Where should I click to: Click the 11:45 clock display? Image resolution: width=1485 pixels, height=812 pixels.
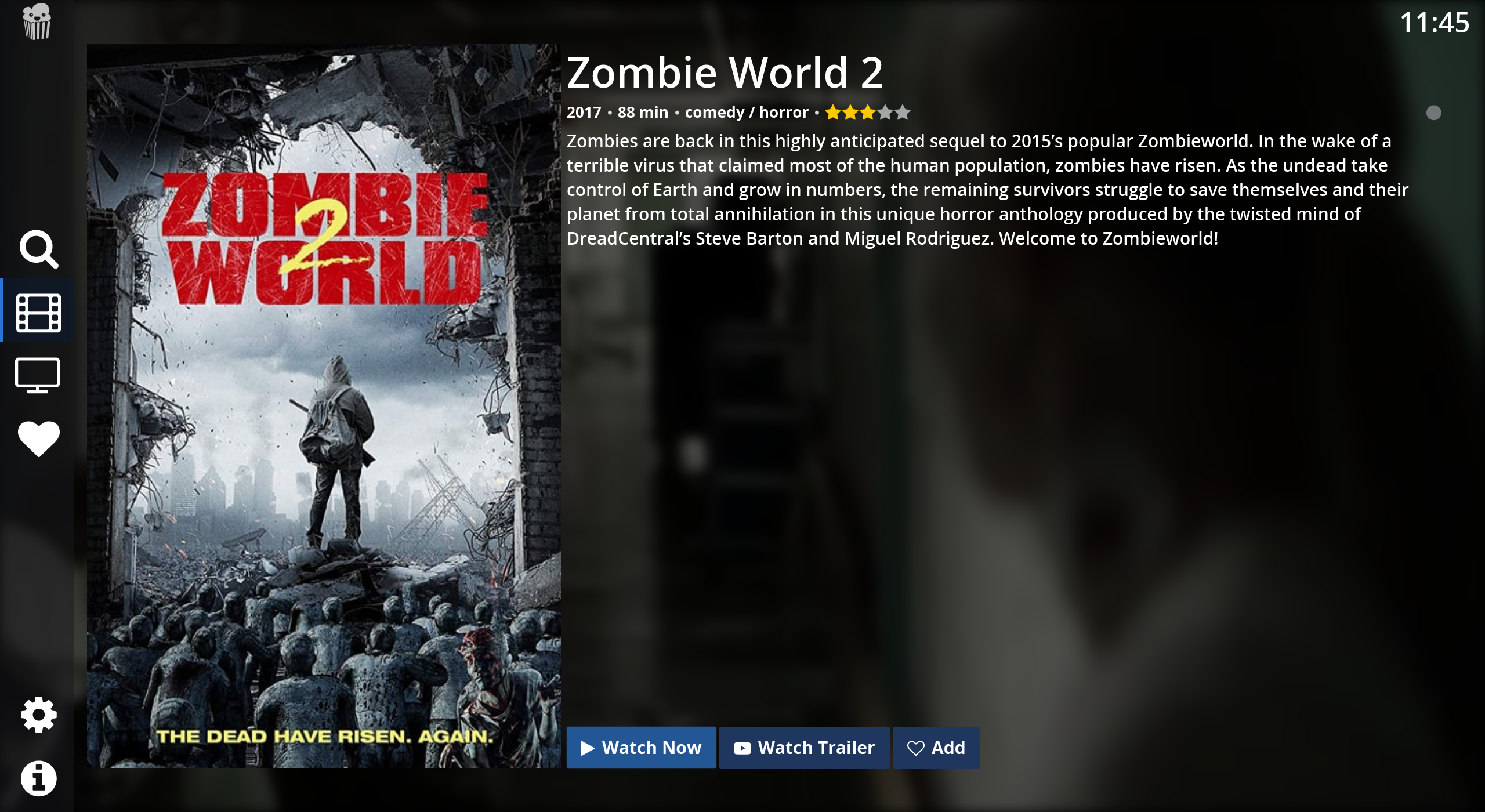click(x=1434, y=23)
